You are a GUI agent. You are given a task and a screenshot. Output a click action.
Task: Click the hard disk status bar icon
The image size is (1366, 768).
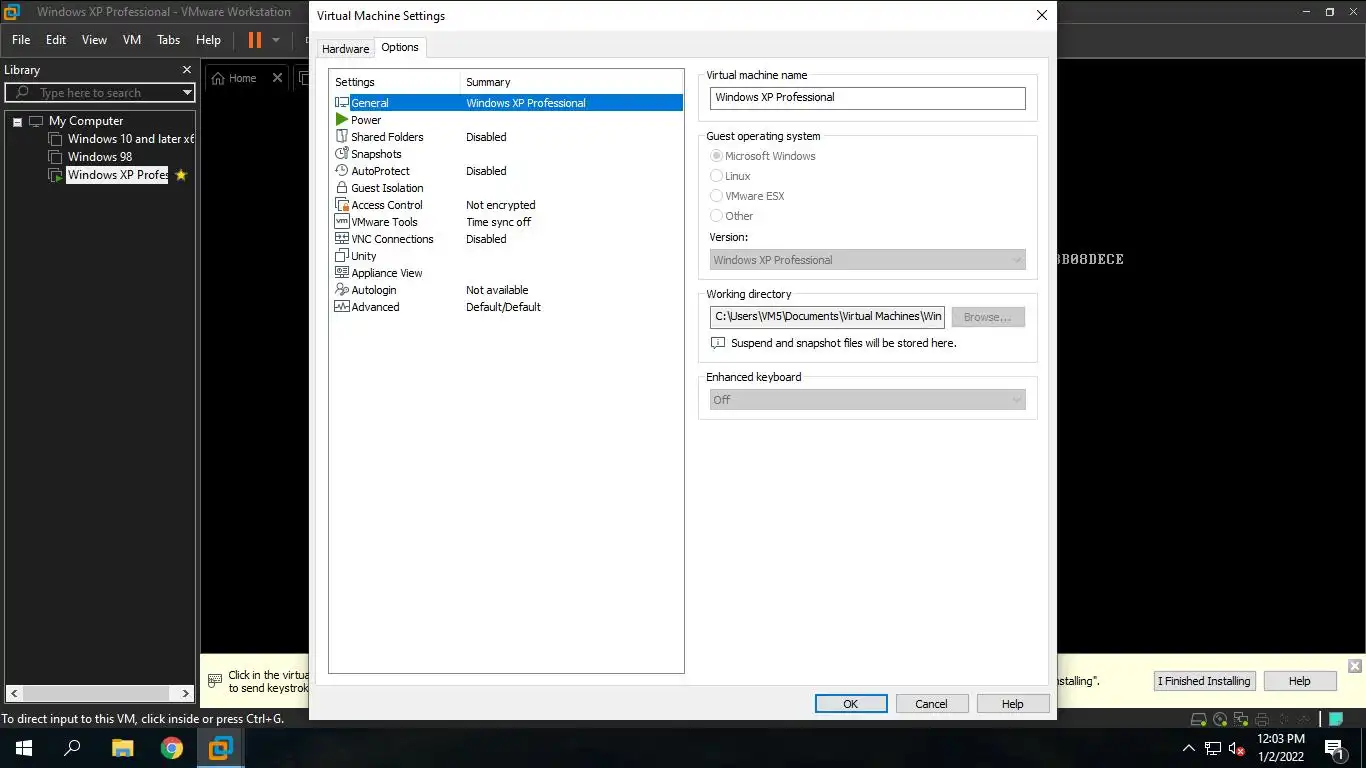tap(1199, 719)
